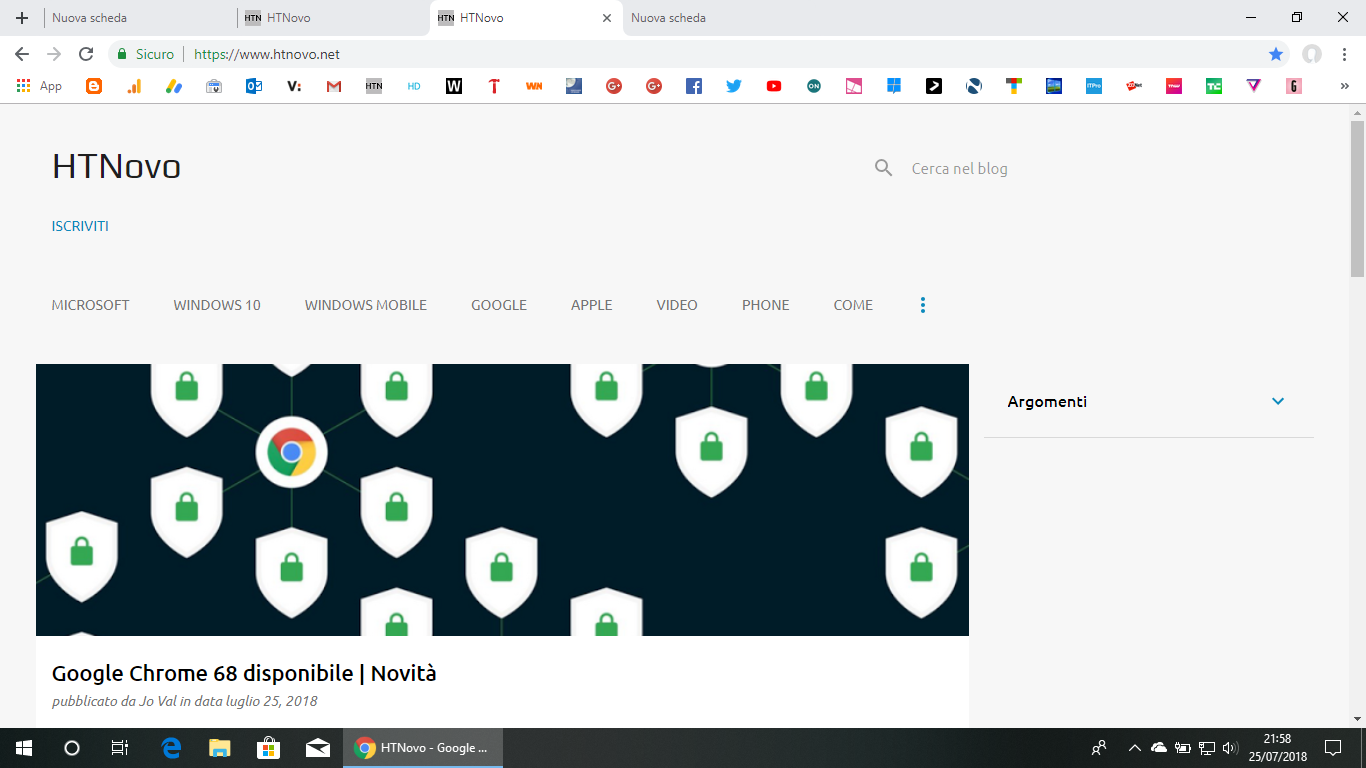This screenshot has height=768, width=1366.
Task: Open the Google Chrome 68 disponibile article
Action: [x=244, y=673]
